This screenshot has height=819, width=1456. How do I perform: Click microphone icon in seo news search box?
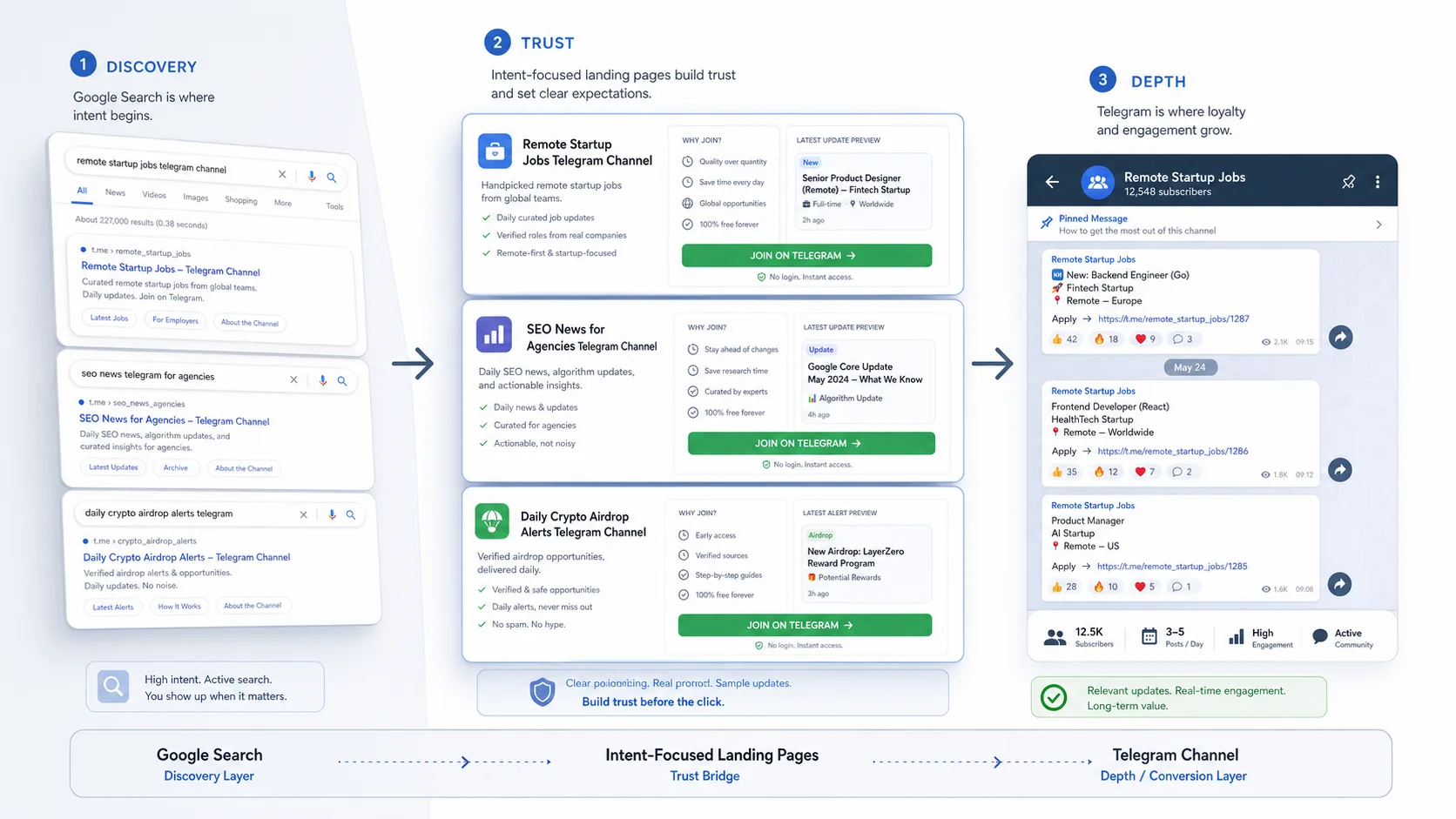click(x=322, y=380)
